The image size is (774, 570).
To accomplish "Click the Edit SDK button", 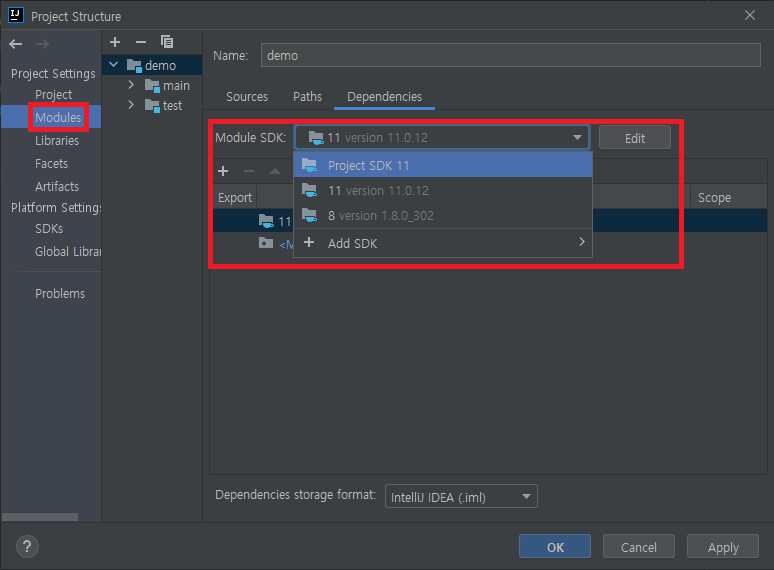I will [x=635, y=138].
